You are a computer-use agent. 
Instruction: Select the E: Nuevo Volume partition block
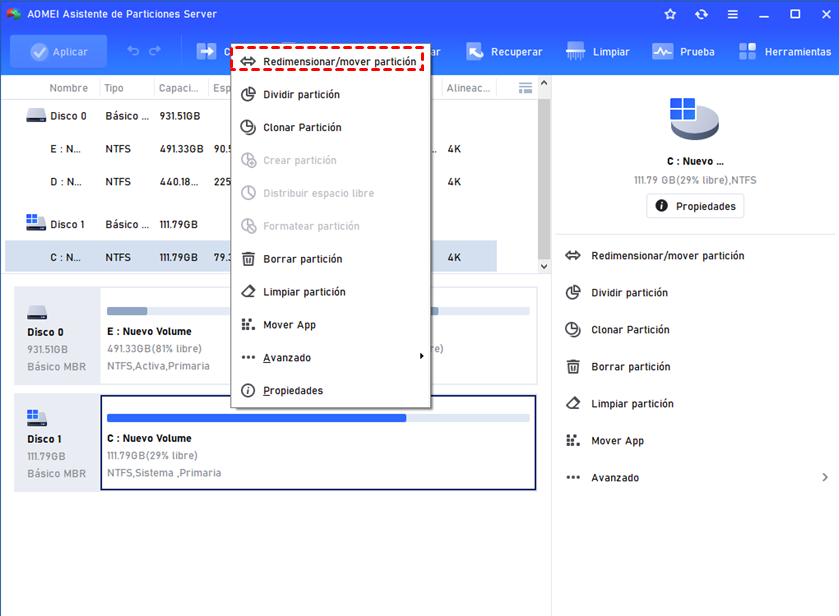166,336
